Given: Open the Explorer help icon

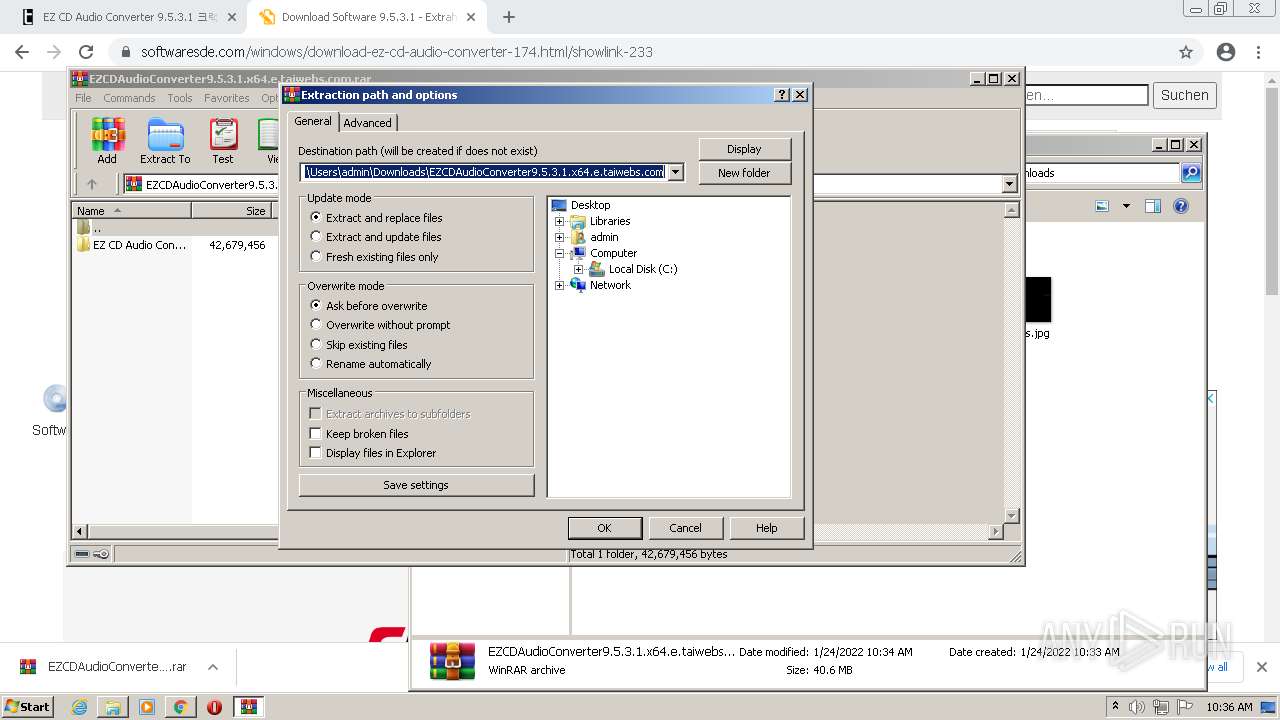Looking at the screenshot, I should [x=1181, y=206].
